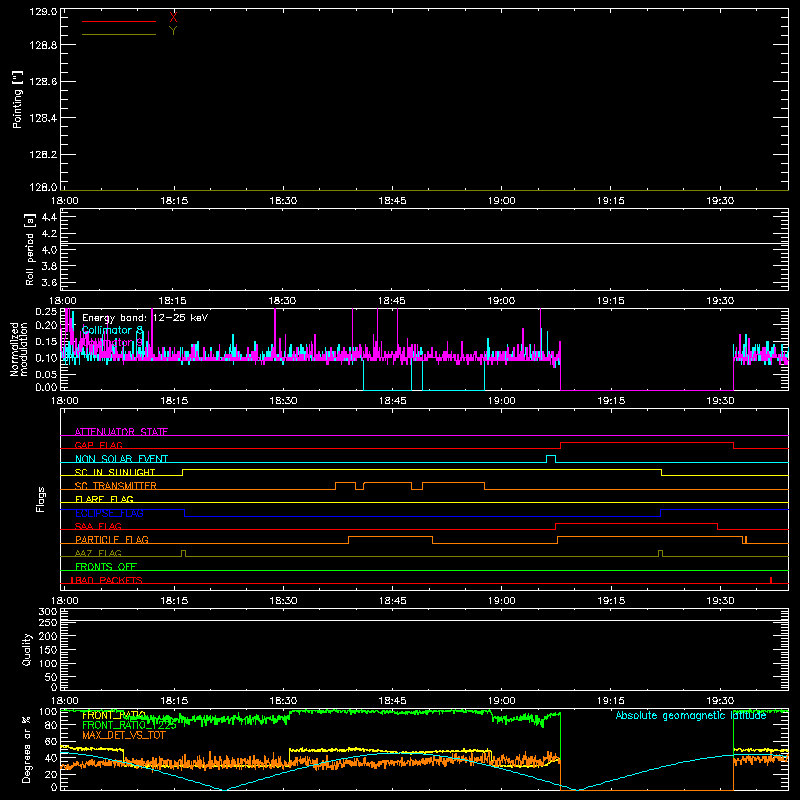Click the red X legend line
Viewport: 800px width, 800px height.
pos(119,21)
